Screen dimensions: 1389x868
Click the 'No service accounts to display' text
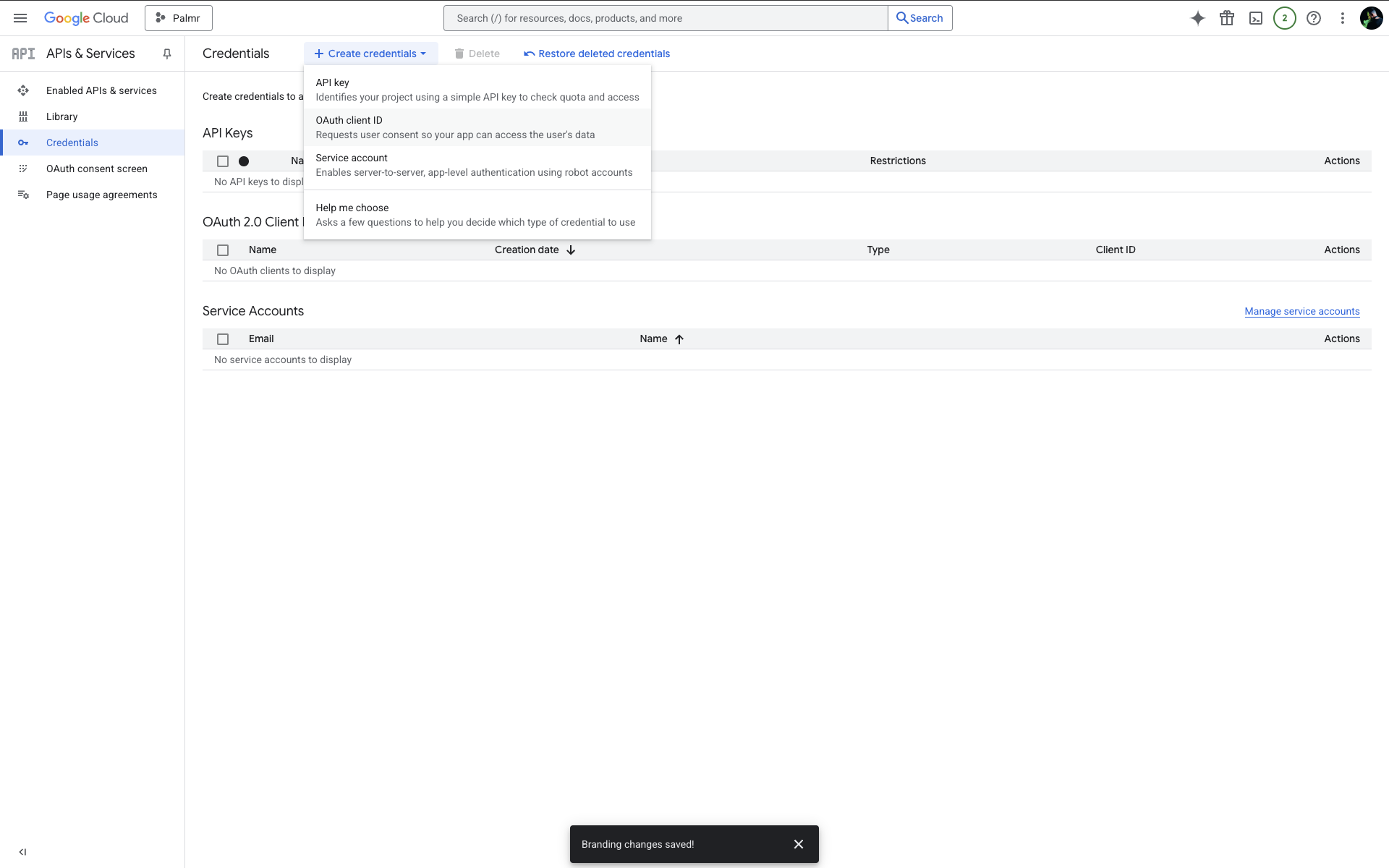click(283, 359)
